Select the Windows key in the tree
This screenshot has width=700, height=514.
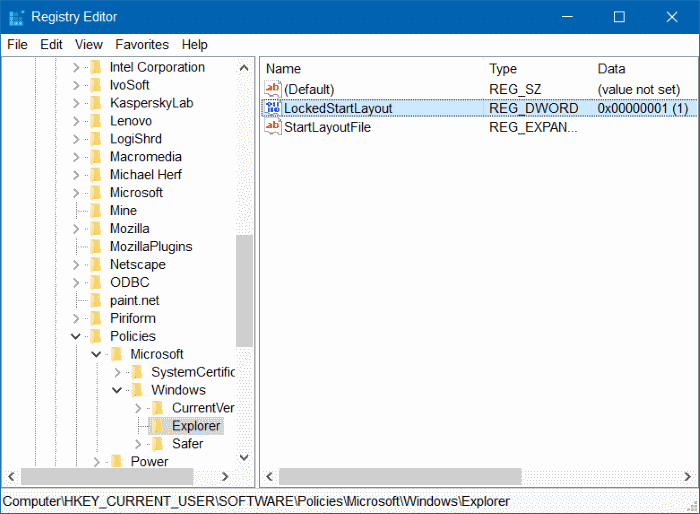click(x=178, y=390)
